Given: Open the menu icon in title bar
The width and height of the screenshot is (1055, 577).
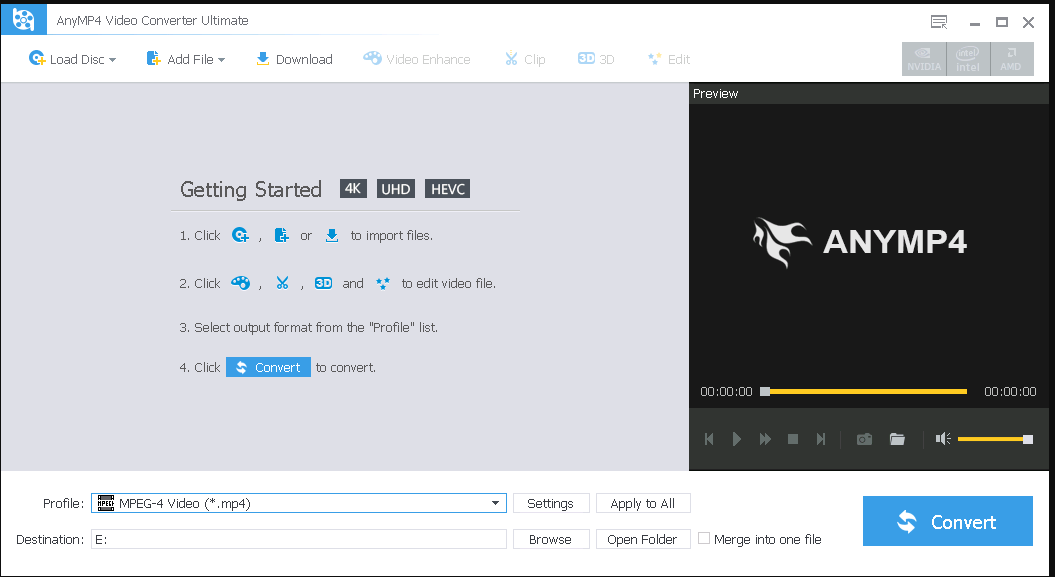Looking at the screenshot, I should click(939, 22).
